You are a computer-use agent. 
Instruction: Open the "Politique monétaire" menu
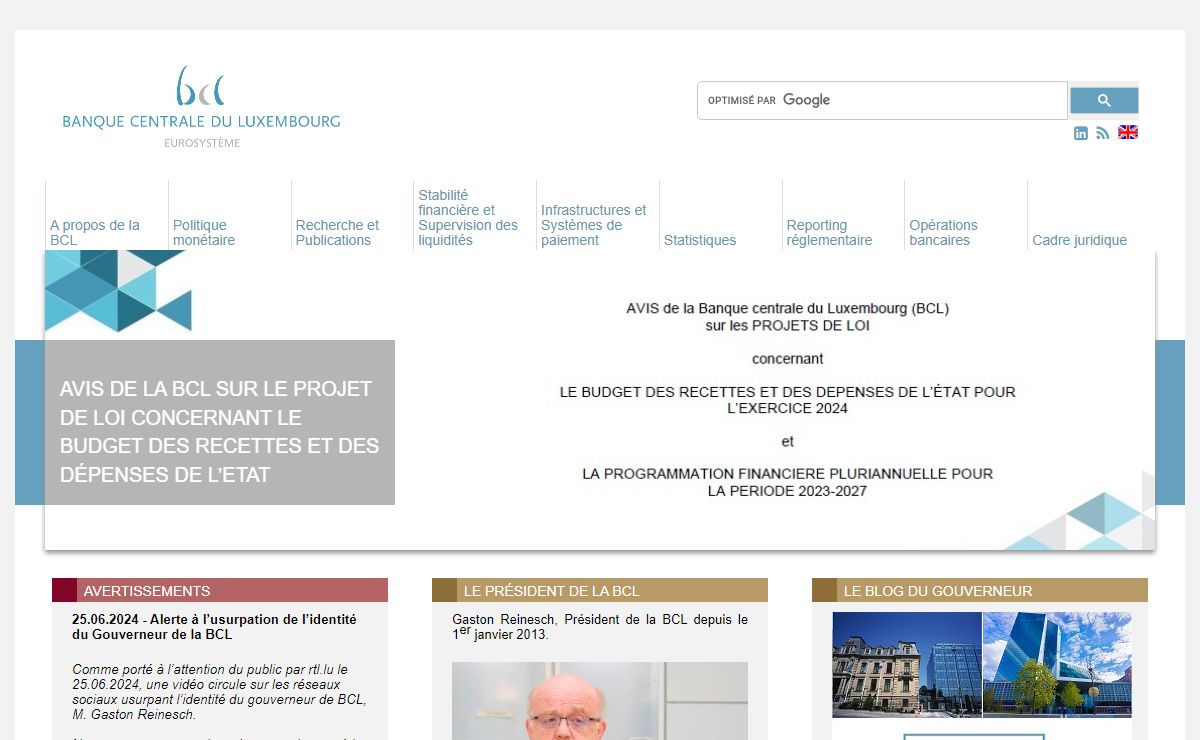(230, 233)
